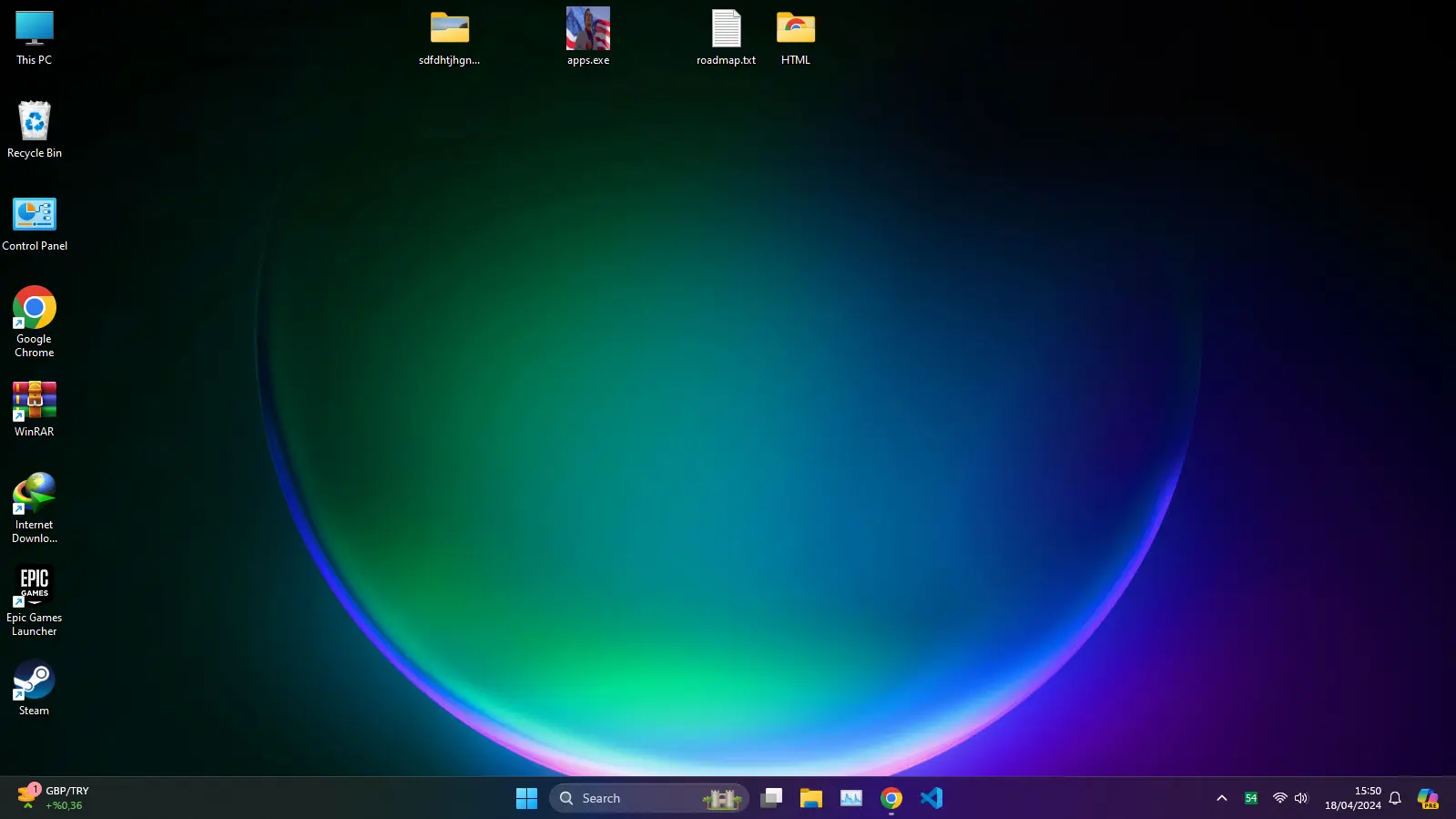Select the This PC desktop icon
Viewport: 1456px width, 819px height.
(x=35, y=38)
